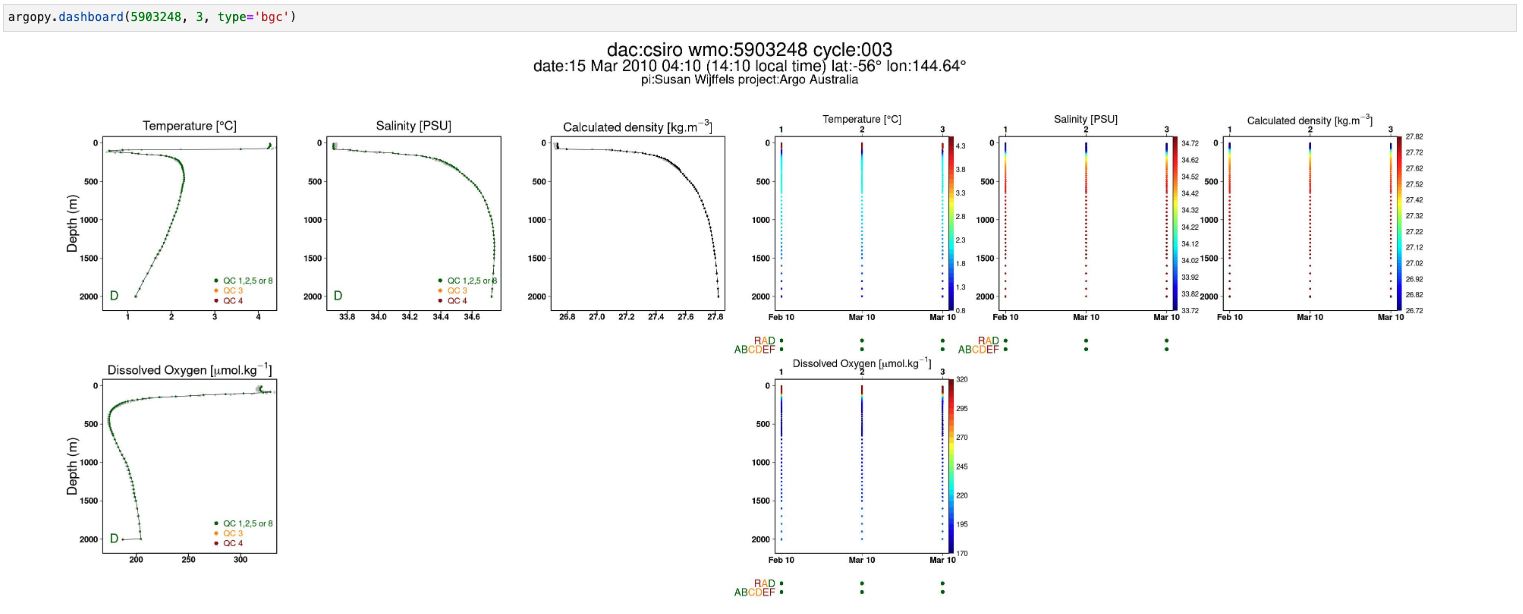Image resolution: width=1523 pixels, height=614 pixels.
Task: Click the ABCDEF label under the Dissolved Oxygen section
Action: click(756, 592)
